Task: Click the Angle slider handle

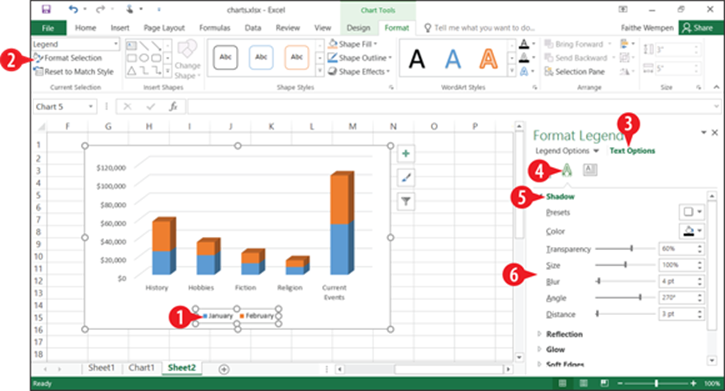Action: tap(640, 297)
